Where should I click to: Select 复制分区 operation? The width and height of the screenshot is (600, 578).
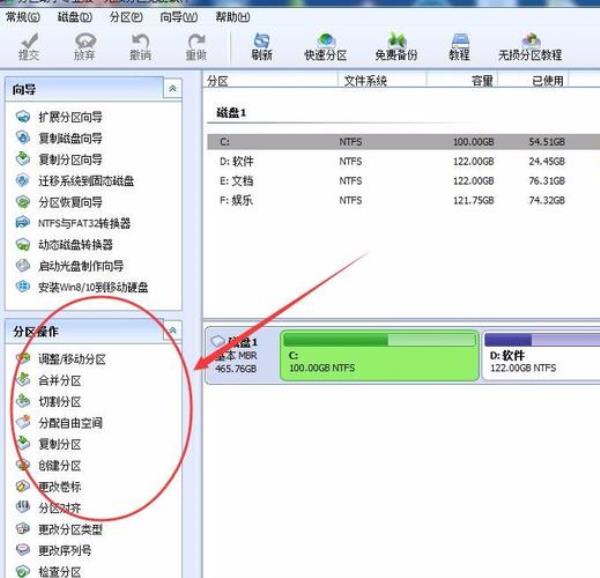[x=49, y=444]
